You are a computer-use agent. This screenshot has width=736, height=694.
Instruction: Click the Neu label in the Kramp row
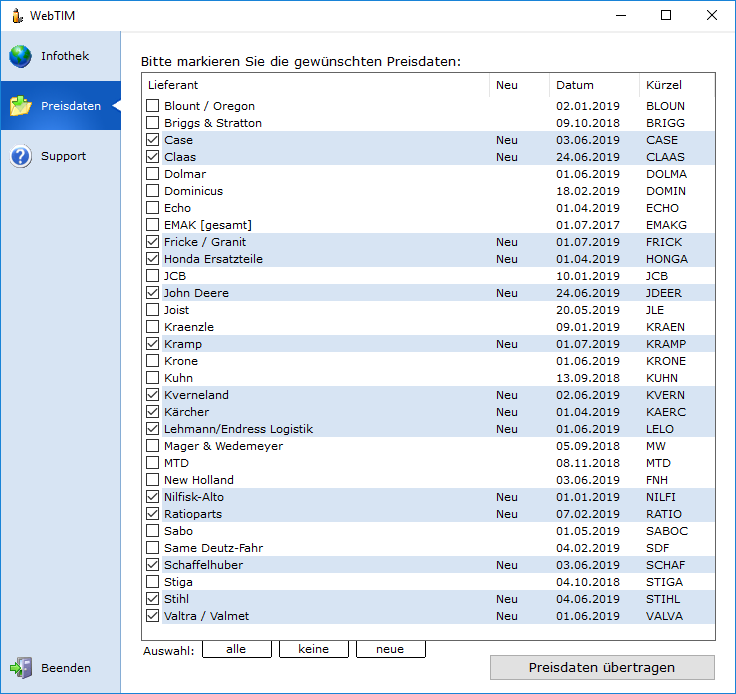click(507, 344)
